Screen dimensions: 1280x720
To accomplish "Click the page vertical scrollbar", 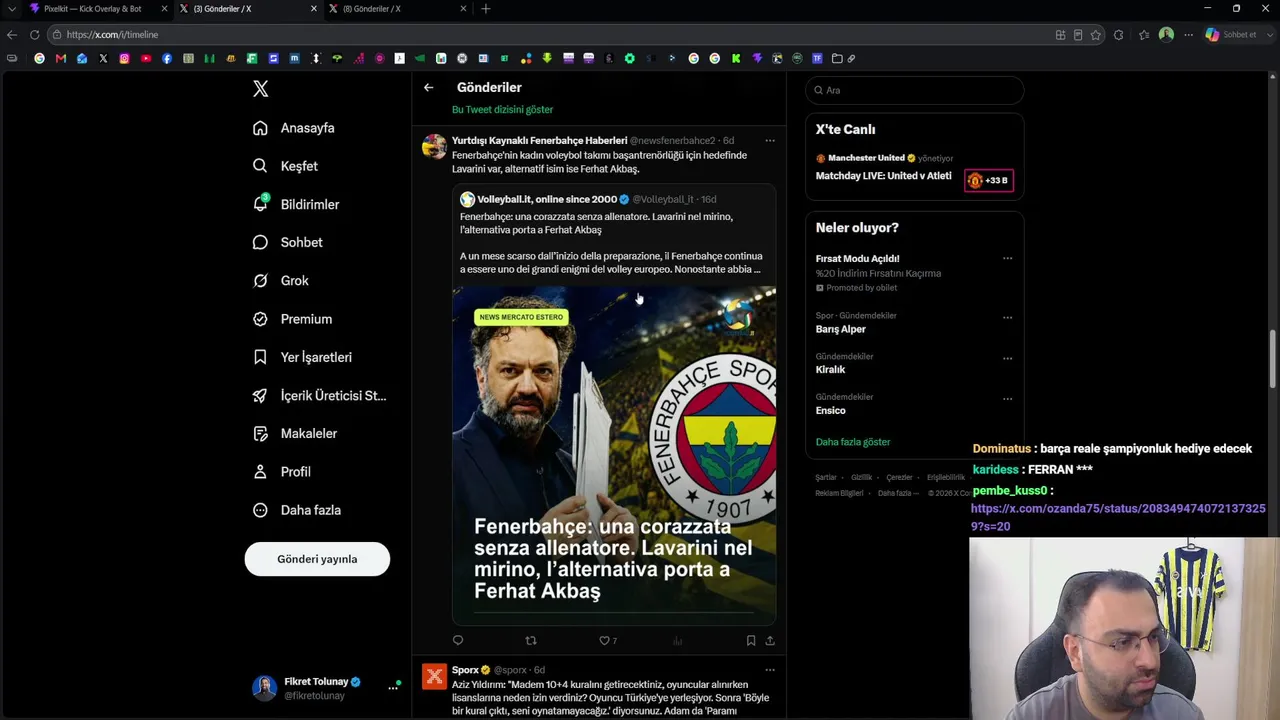I will coord(1273,360).
